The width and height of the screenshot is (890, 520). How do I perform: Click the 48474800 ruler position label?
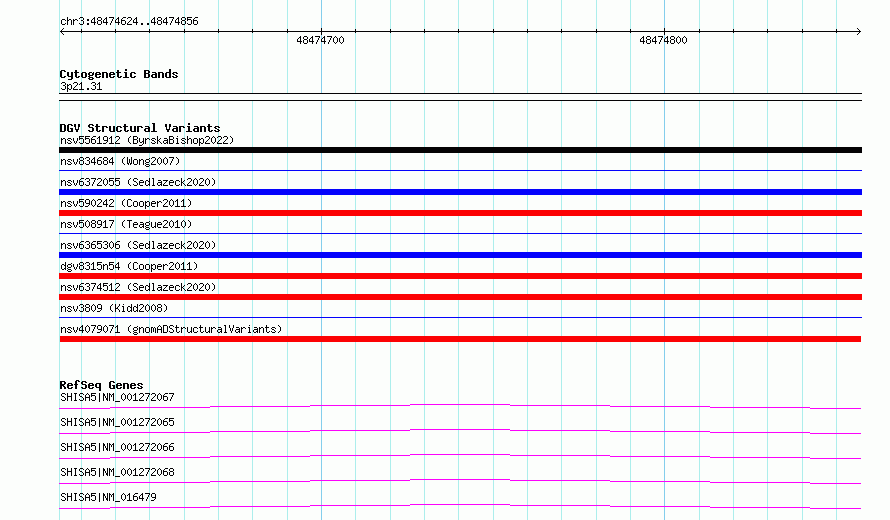663,40
